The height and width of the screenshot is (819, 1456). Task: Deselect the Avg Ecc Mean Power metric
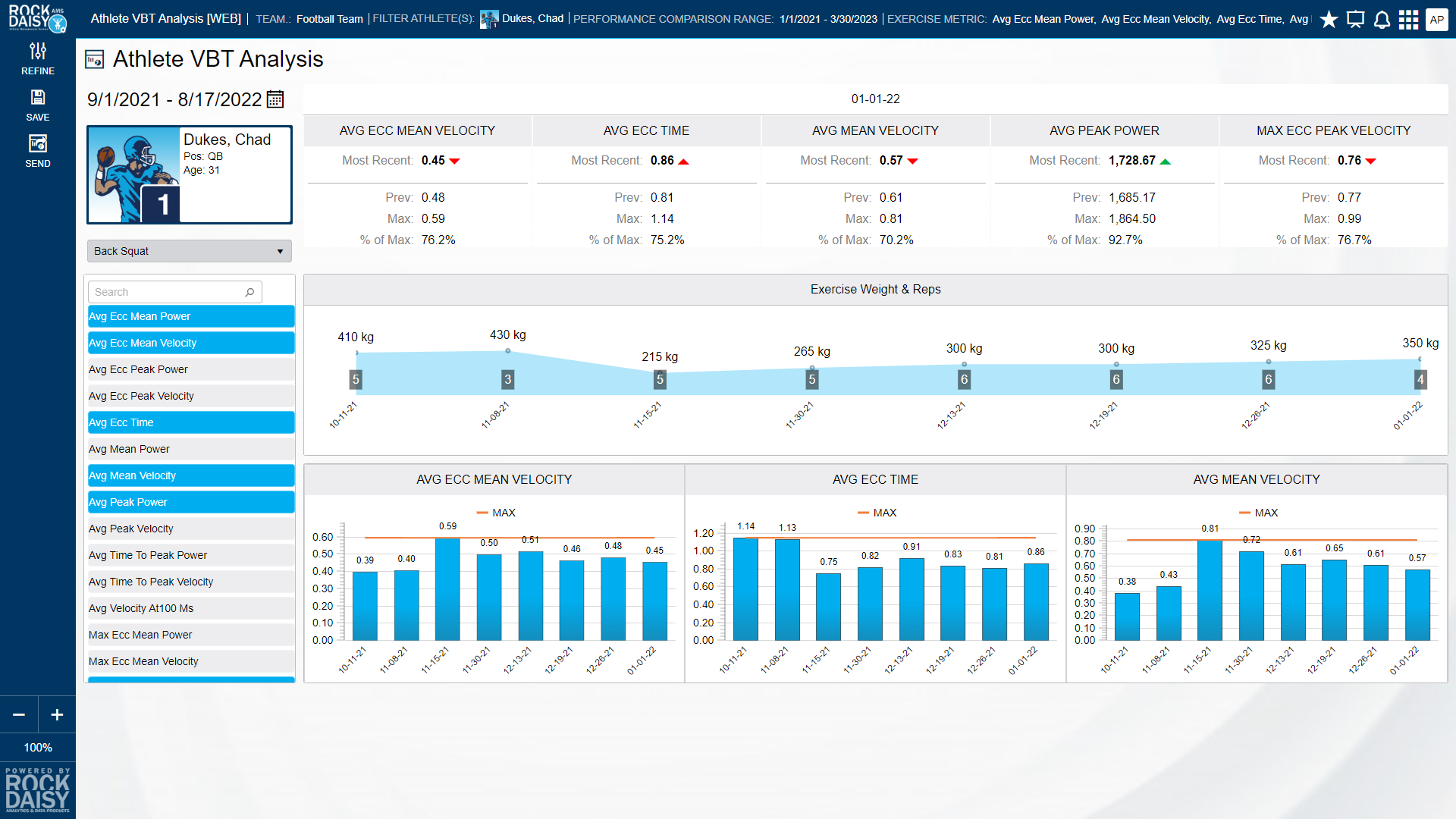[x=190, y=316]
